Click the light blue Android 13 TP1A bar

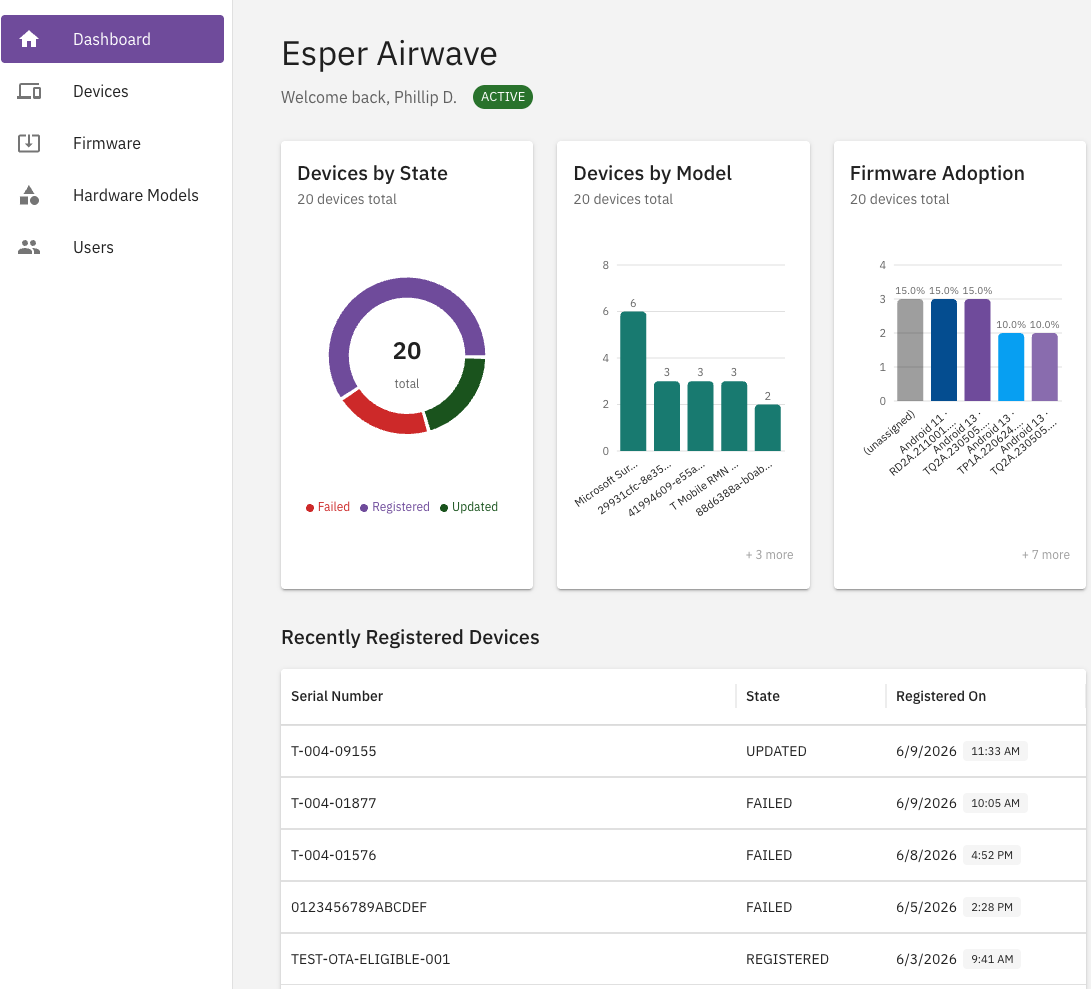pos(1011,367)
